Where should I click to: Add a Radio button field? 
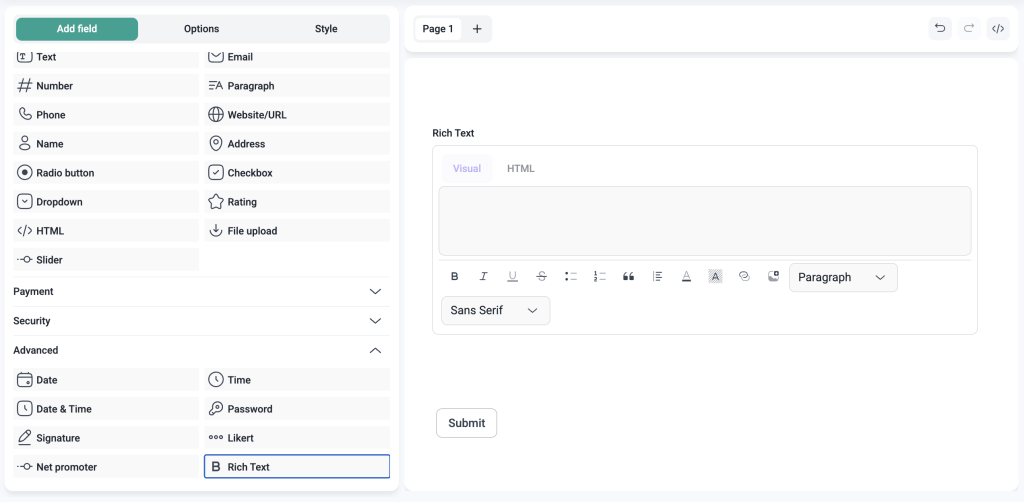pos(106,173)
